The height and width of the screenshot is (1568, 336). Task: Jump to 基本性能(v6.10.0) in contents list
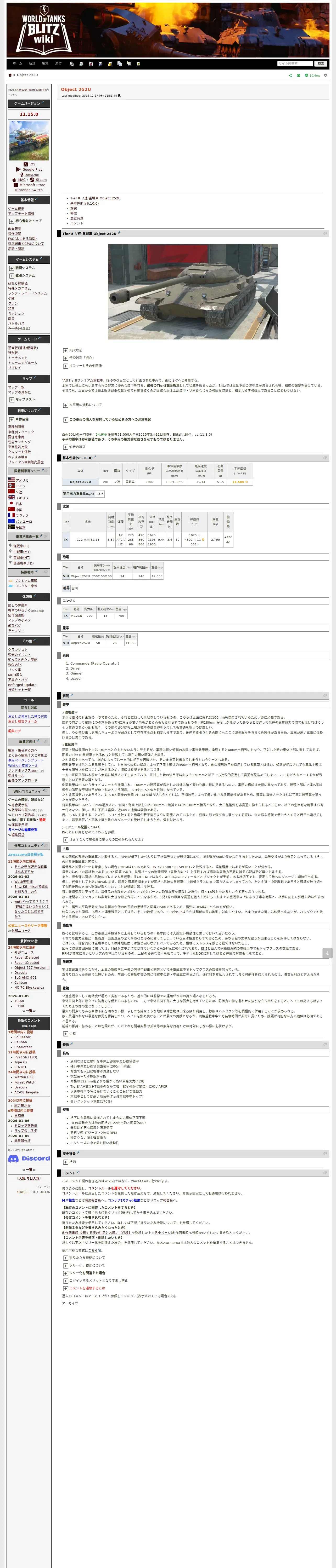click(84, 203)
